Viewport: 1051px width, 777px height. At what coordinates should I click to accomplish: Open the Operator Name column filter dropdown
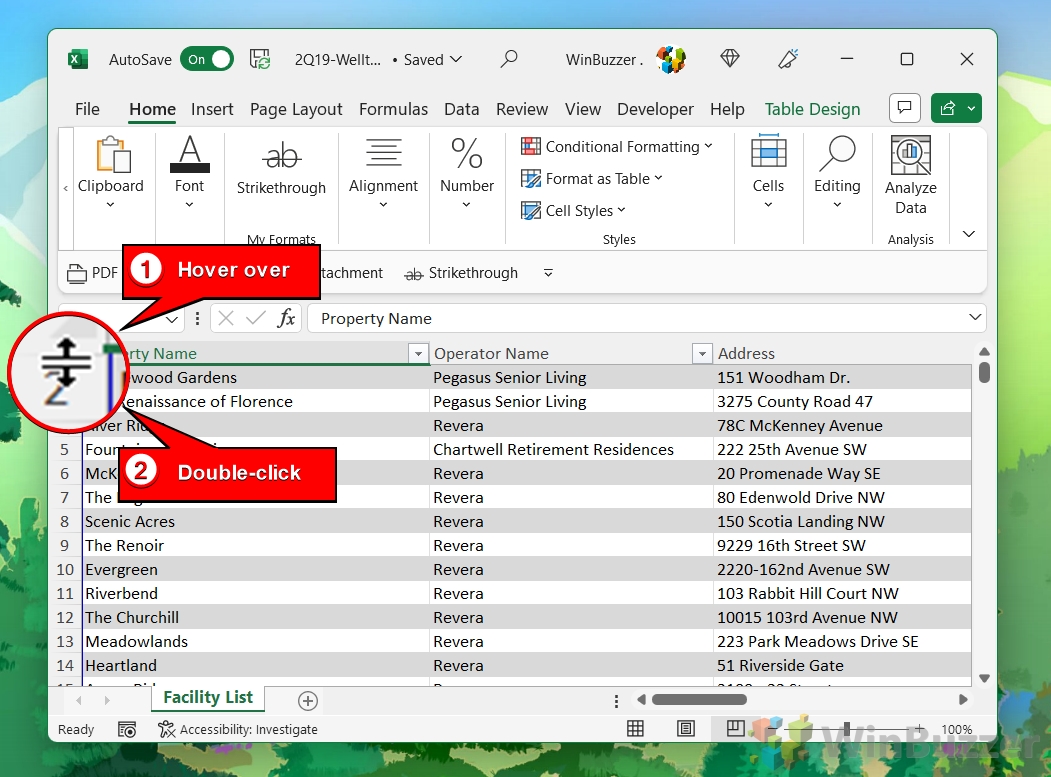point(702,354)
